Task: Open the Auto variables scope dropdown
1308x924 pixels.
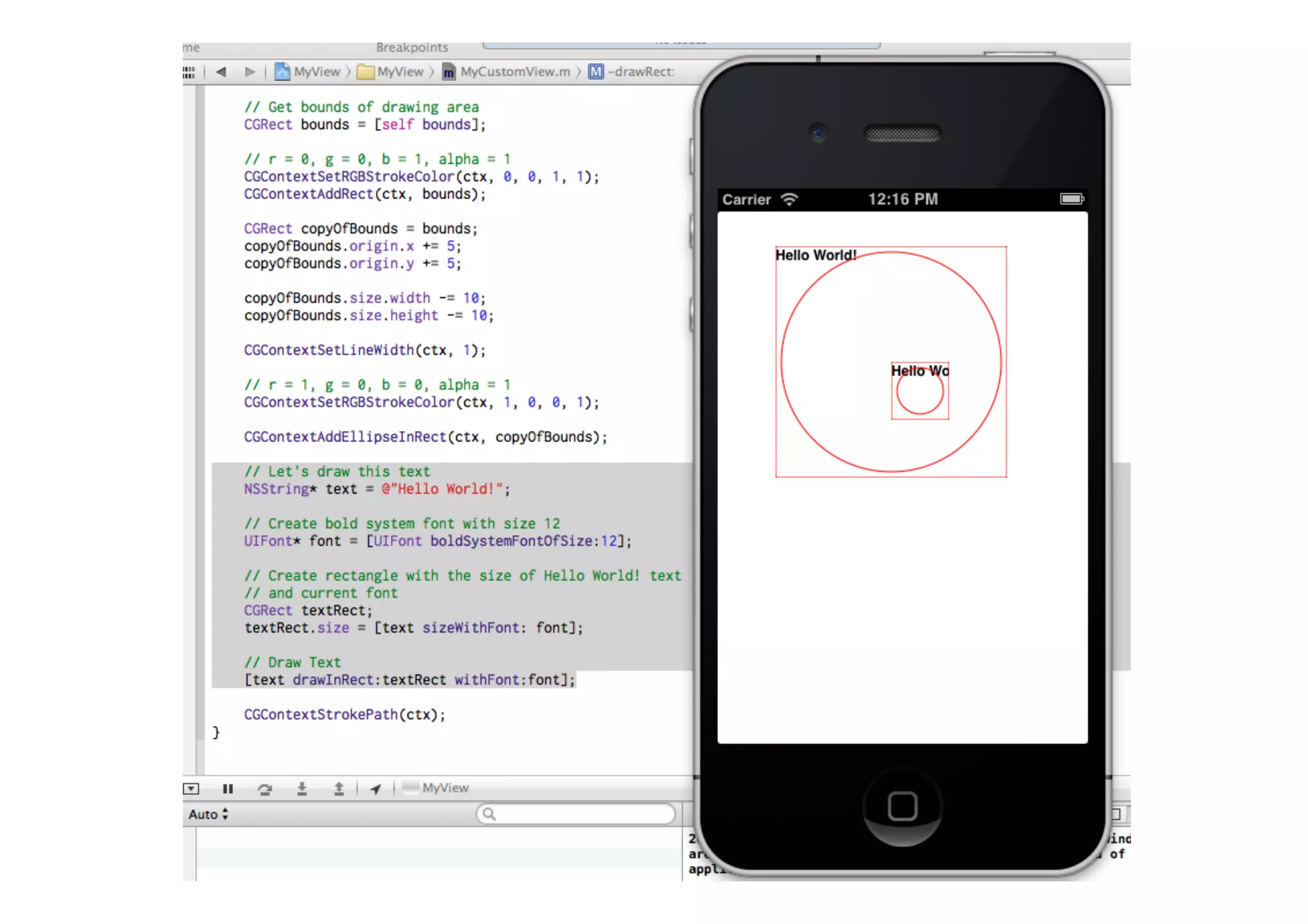Action: click(208, 814)
